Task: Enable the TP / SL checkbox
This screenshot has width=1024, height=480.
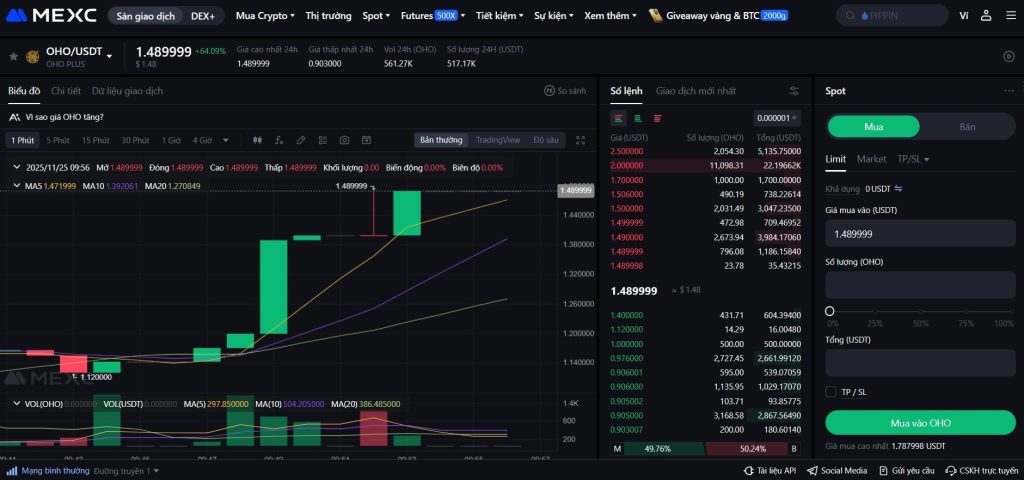Action: coord(831,391)
